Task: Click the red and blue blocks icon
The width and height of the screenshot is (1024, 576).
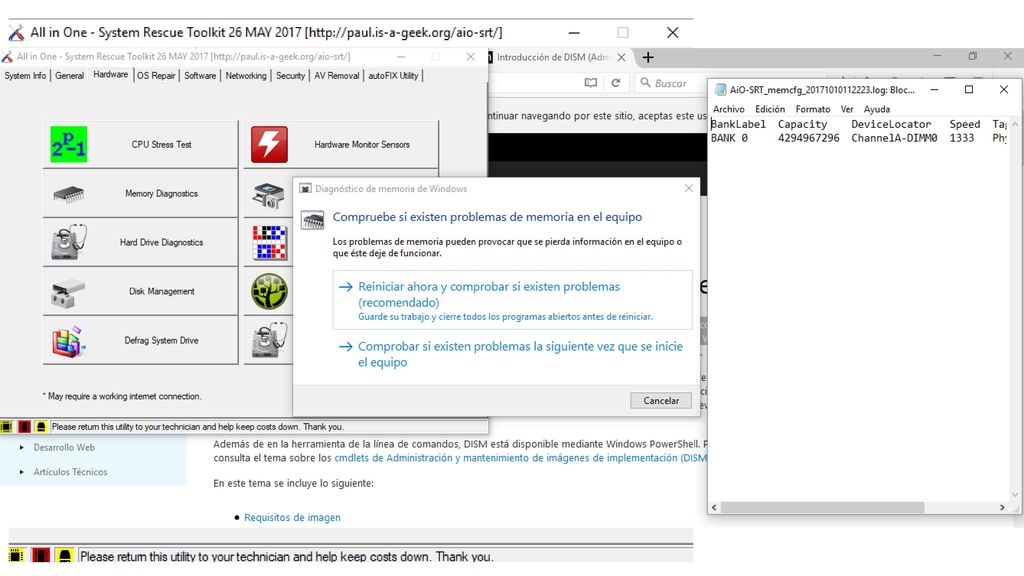Action: [x=269, y=242]
